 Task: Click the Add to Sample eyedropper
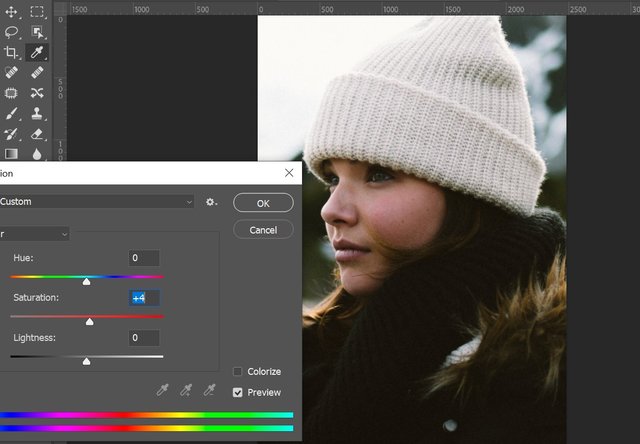tap(186, 389)
